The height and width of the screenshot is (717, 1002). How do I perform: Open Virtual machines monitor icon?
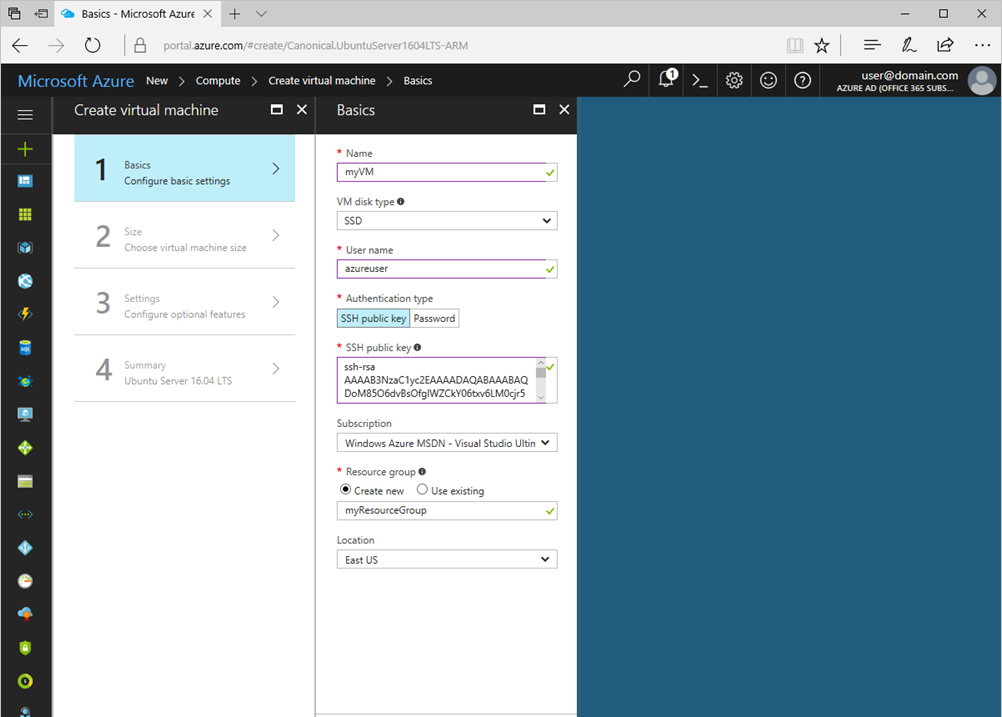pyautogui.click(x=25, y=414)
